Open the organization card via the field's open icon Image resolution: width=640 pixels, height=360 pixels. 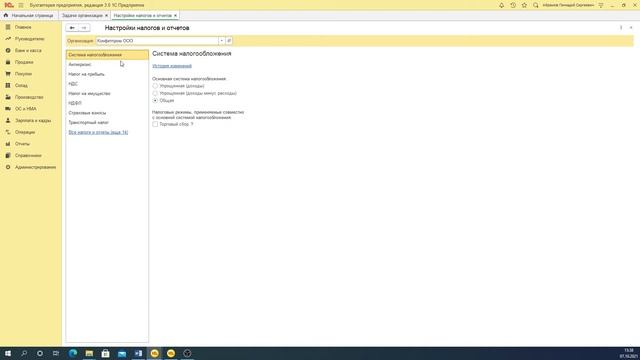coord(229,41)
